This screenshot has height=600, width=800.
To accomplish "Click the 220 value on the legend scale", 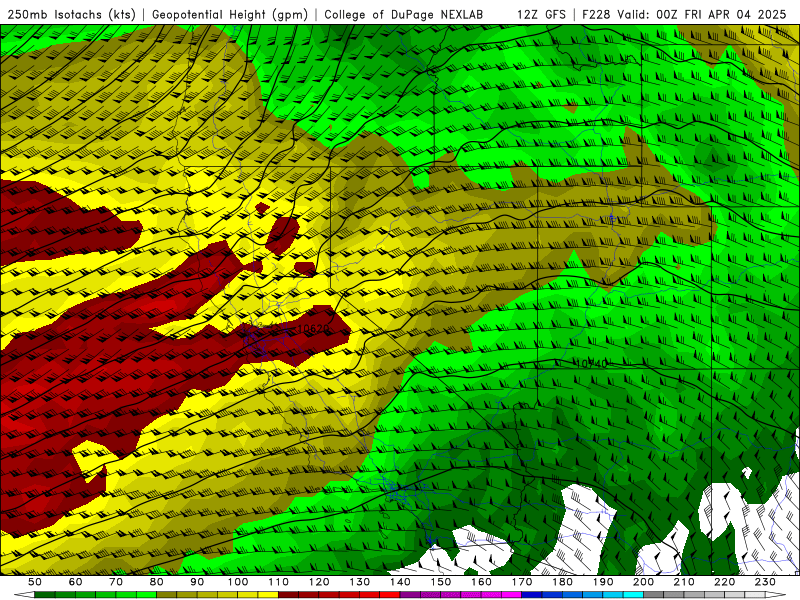I will (724, 582).
